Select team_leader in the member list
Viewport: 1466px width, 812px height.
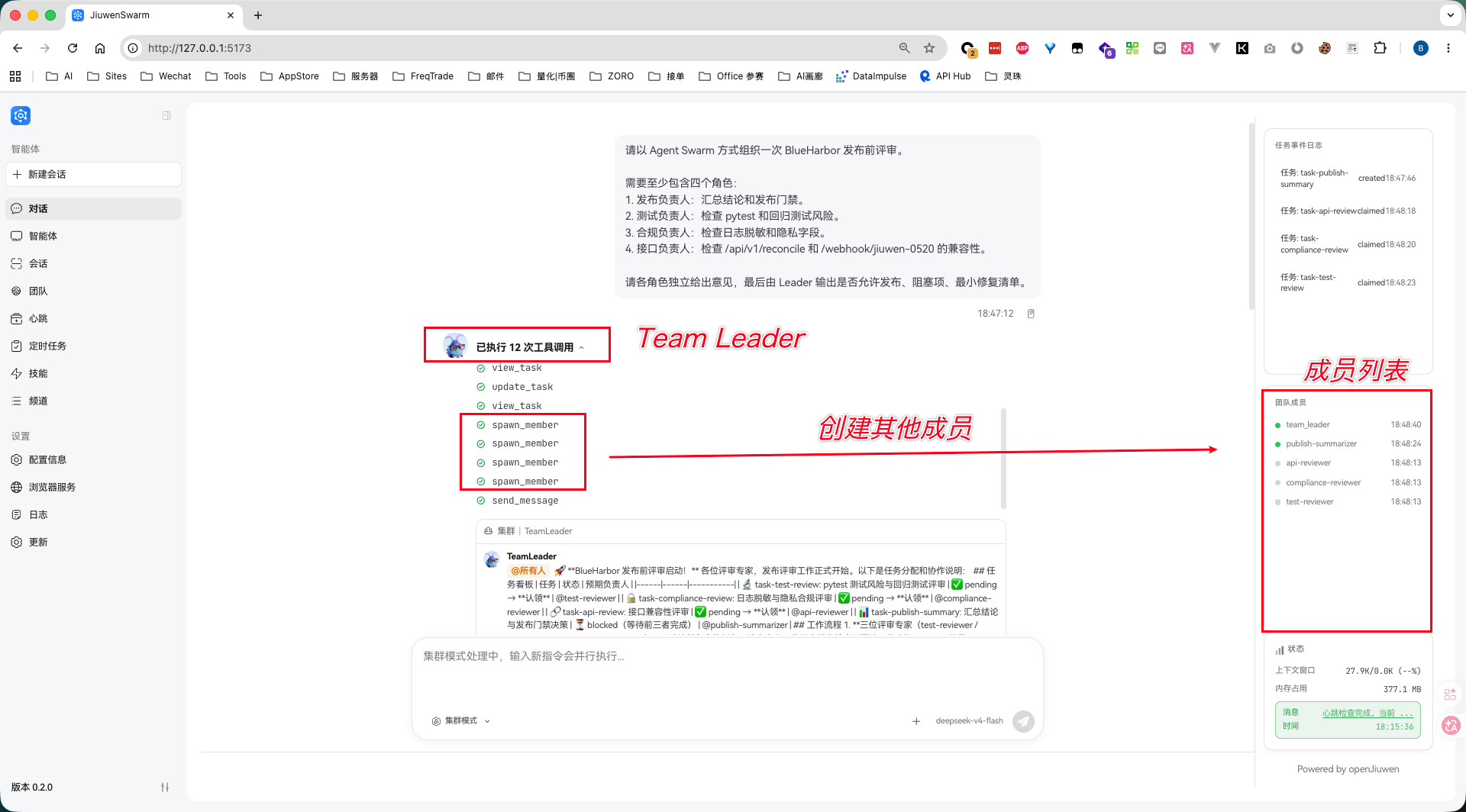coord(1348,424)
